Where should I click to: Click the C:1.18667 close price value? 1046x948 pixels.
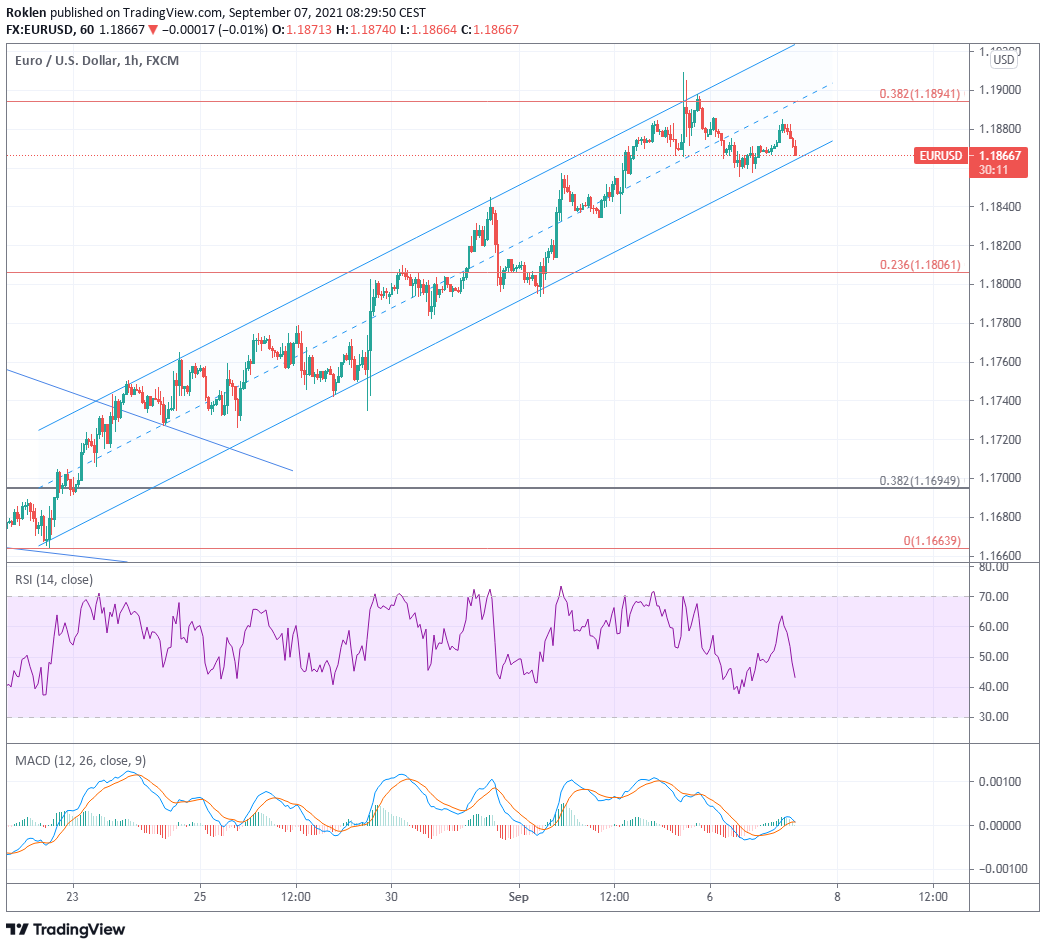(490, 29)
